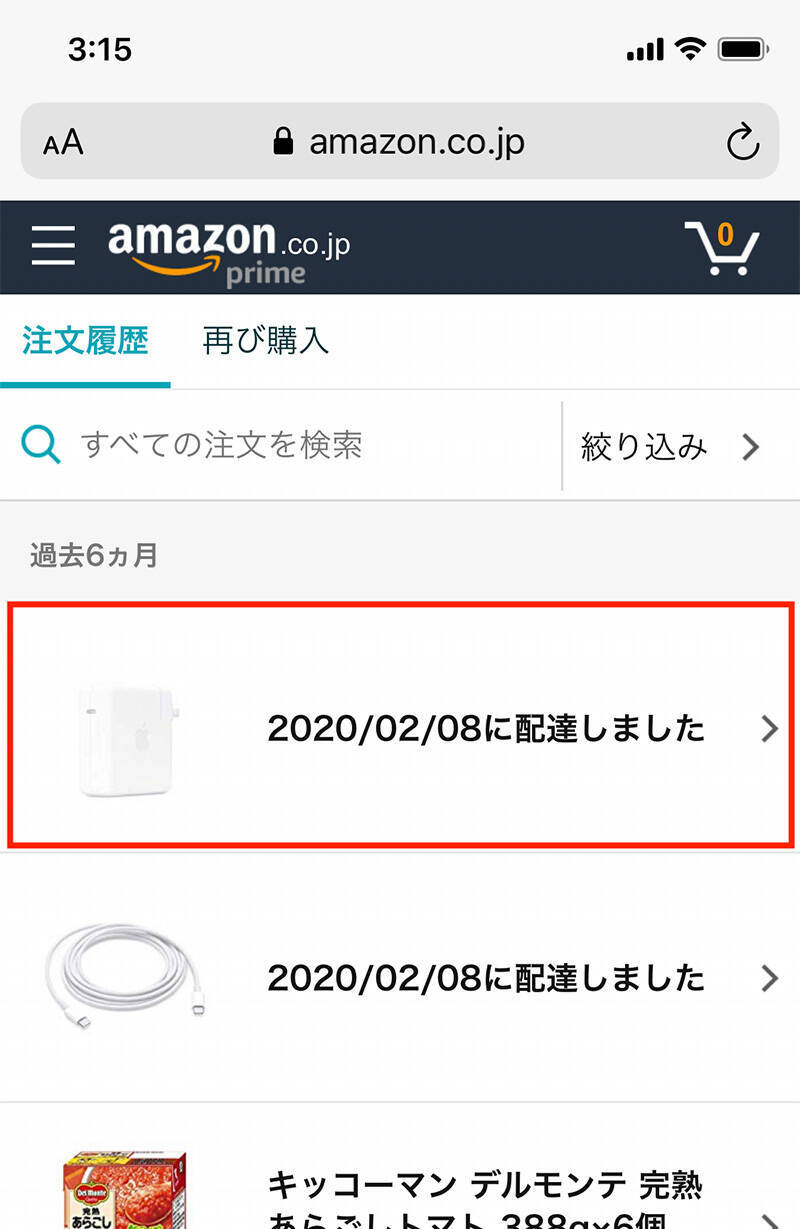Expand USB-C cable order with chevron
The image size is (800, 1229).
point(769,977)
